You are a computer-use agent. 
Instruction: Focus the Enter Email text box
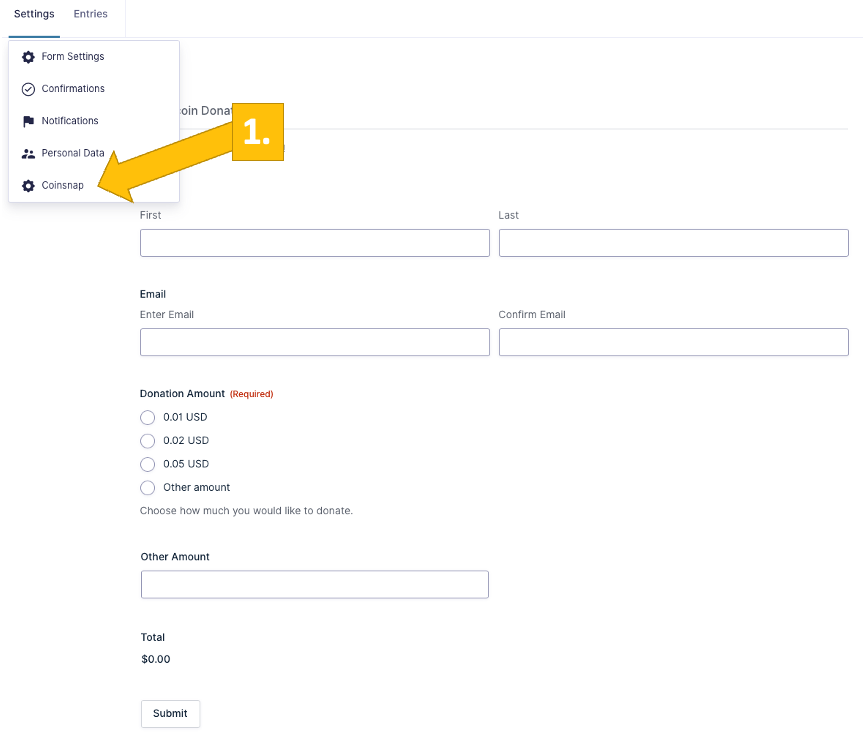tap(314, 342)
